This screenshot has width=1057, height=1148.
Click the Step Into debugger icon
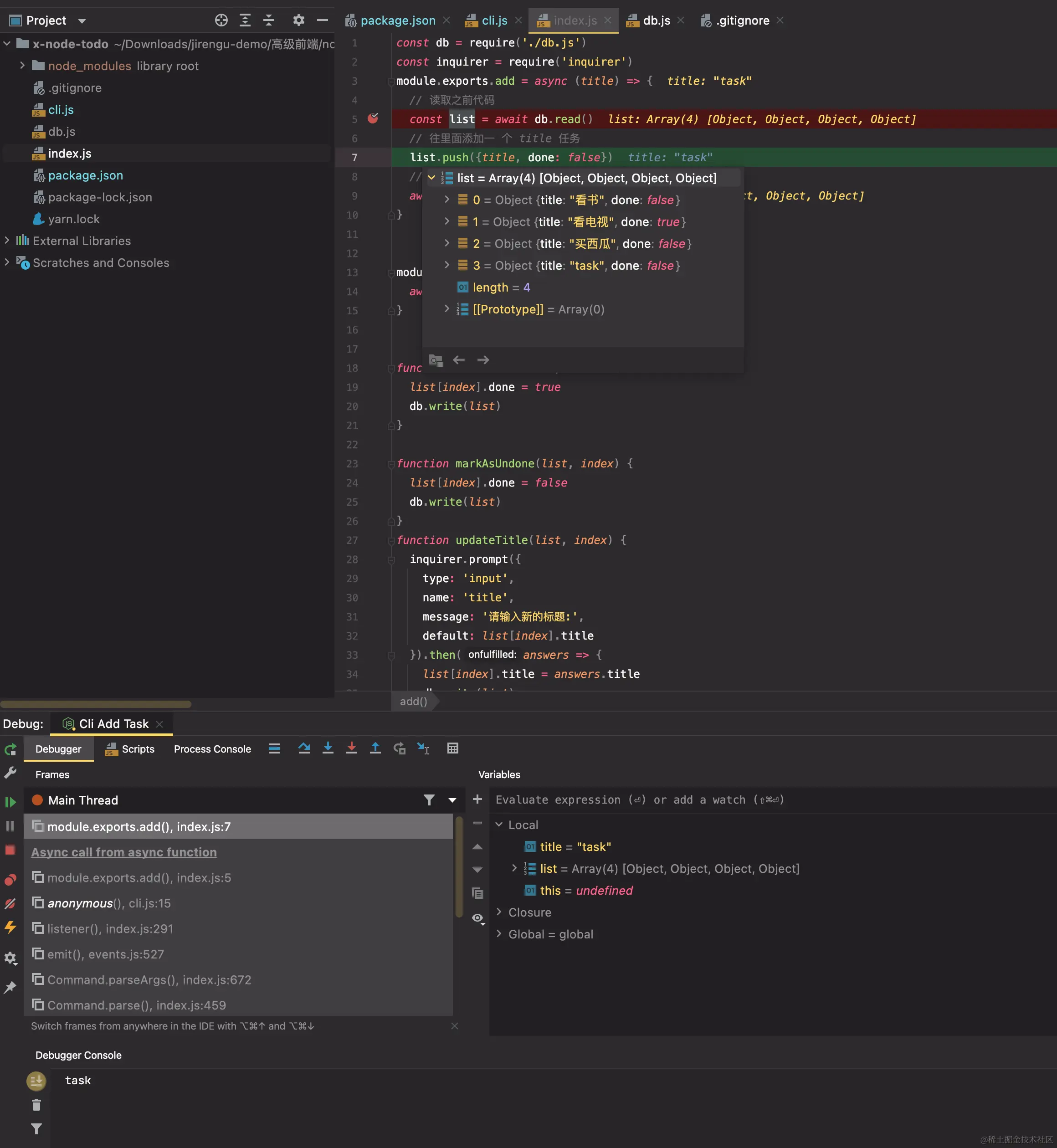coord(328,748)
